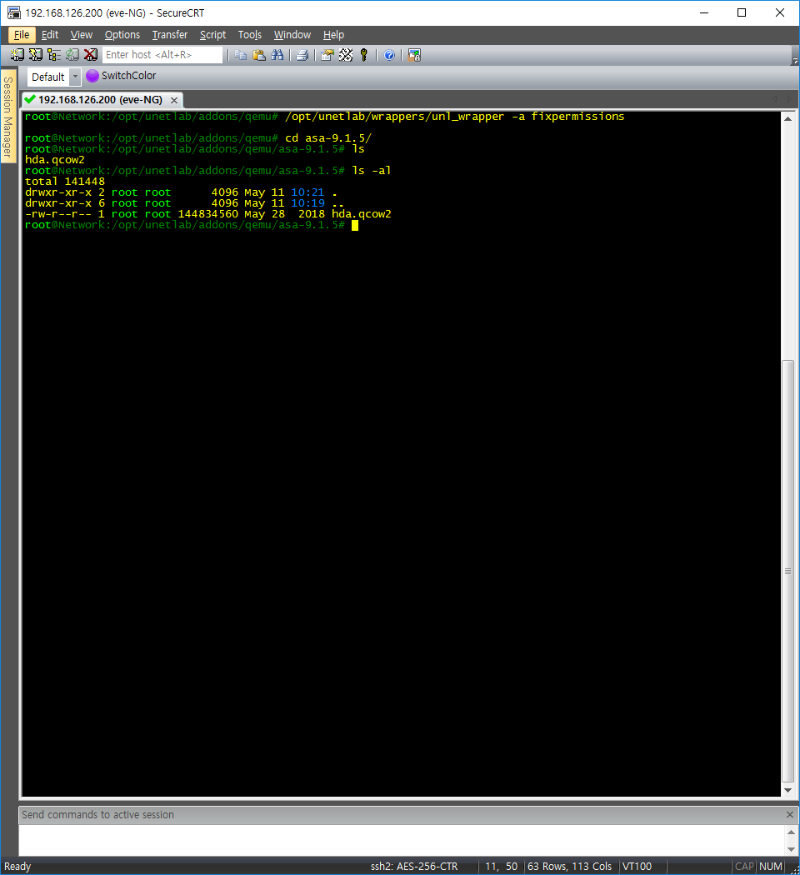Click the Quick Connect icon

click(x=36, y=55)
